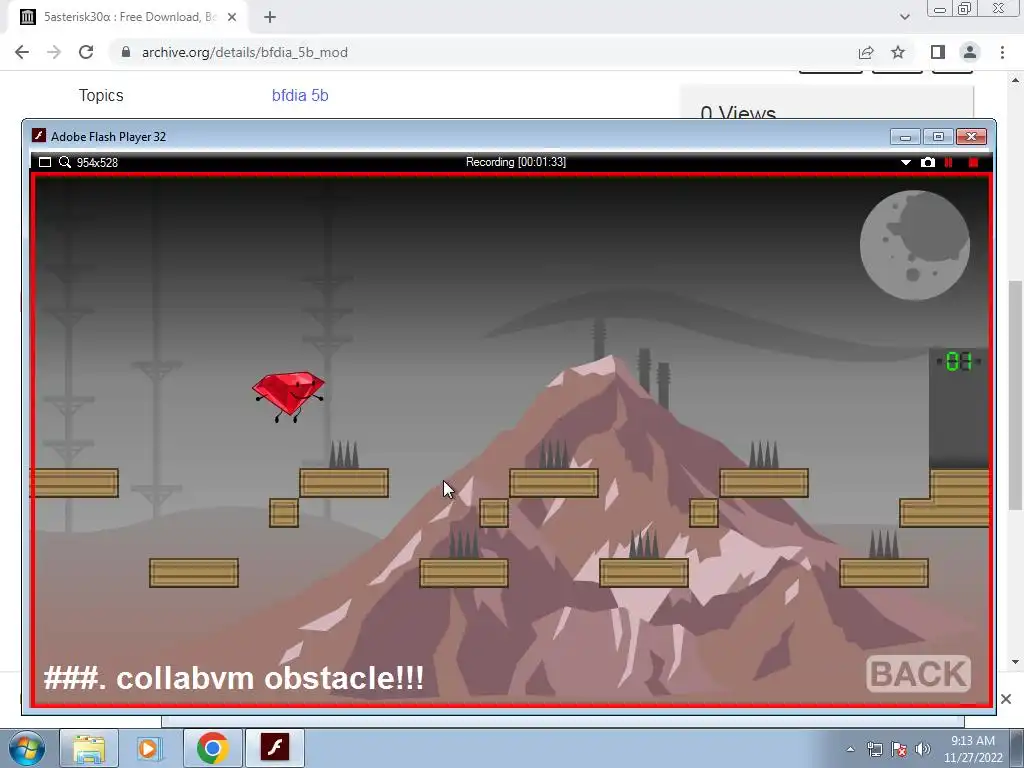
Task: Click the Flash Player taskbar icon
Action: coord(274,748)
